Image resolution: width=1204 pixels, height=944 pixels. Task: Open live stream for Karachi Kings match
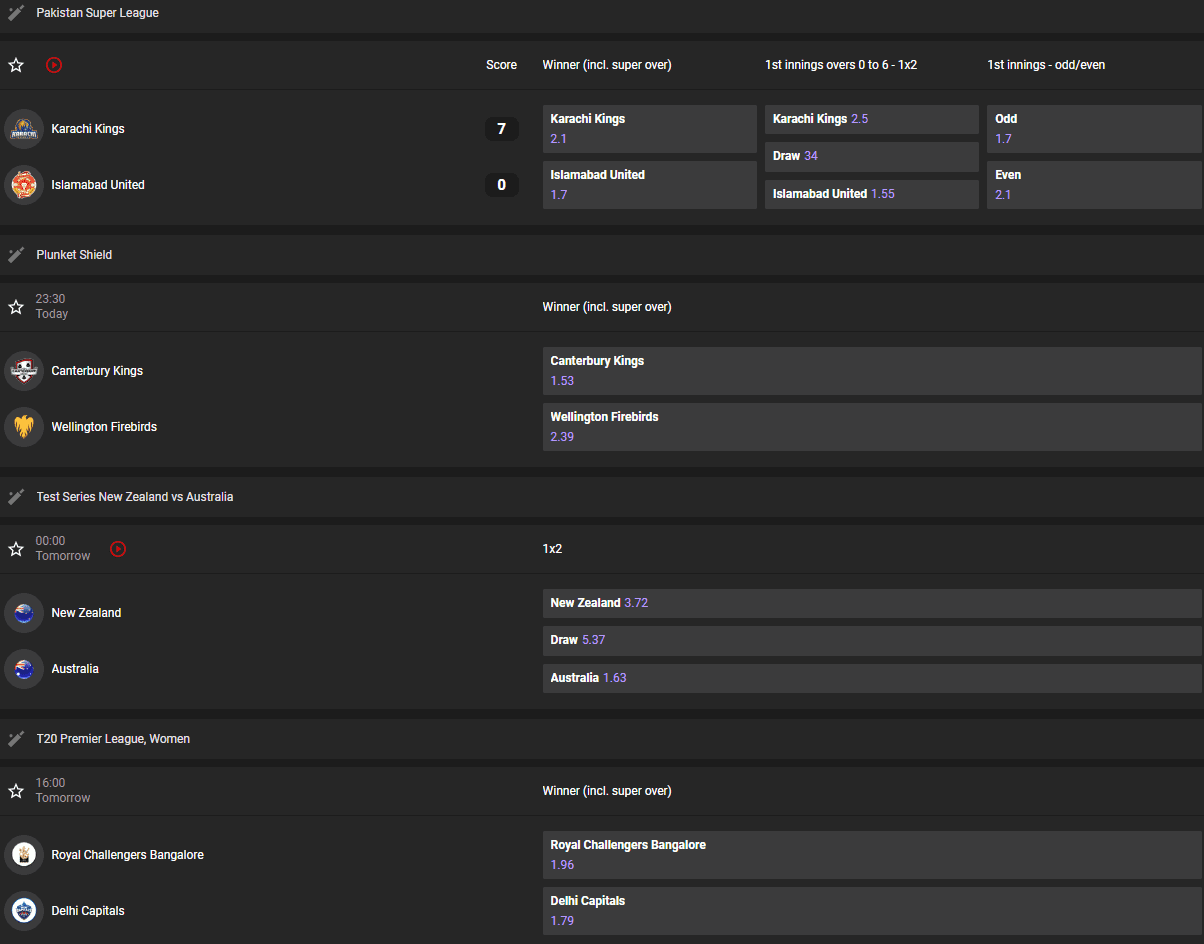coord(54,65)
